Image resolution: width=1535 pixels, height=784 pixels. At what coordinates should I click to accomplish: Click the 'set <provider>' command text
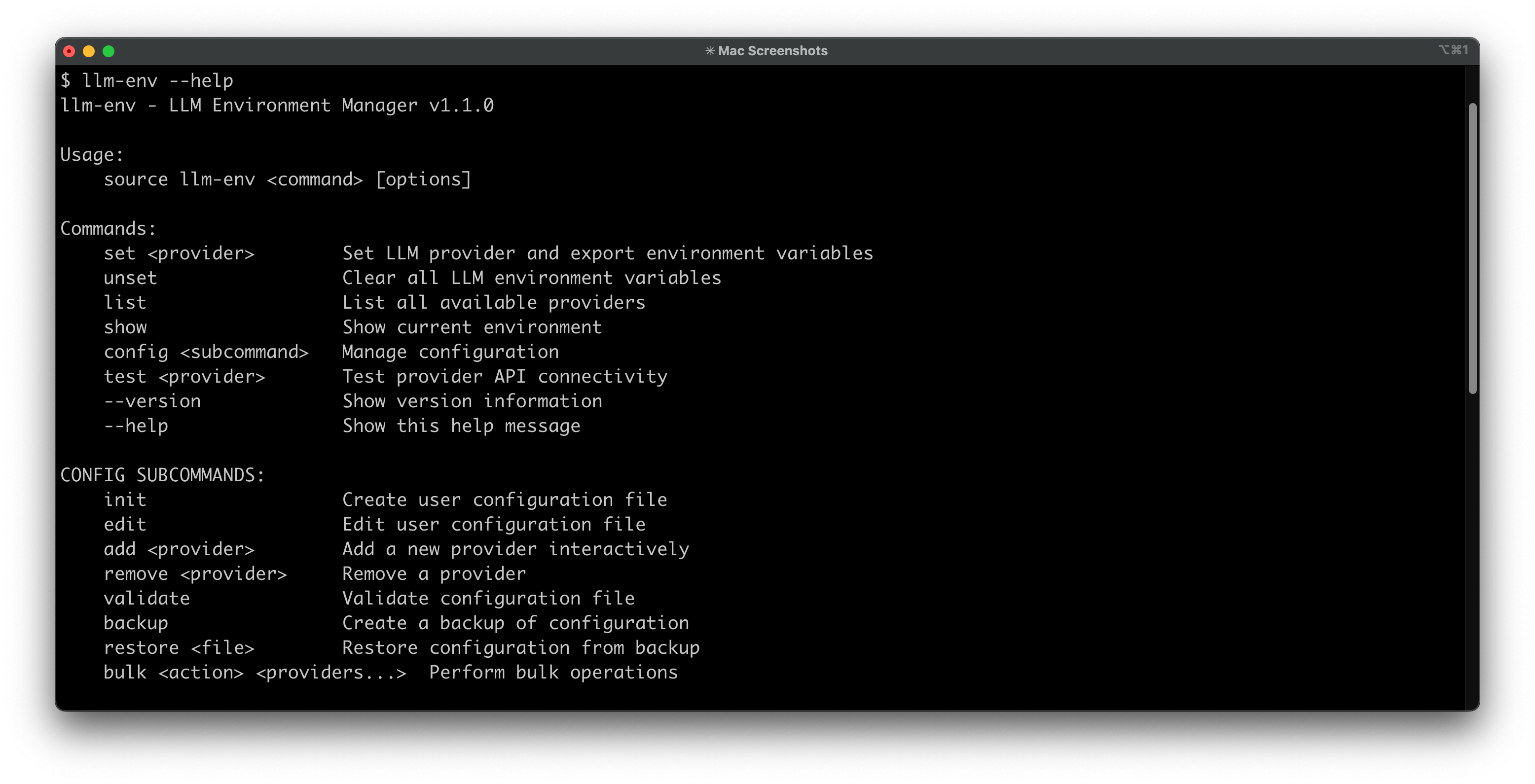click(179, 253)
